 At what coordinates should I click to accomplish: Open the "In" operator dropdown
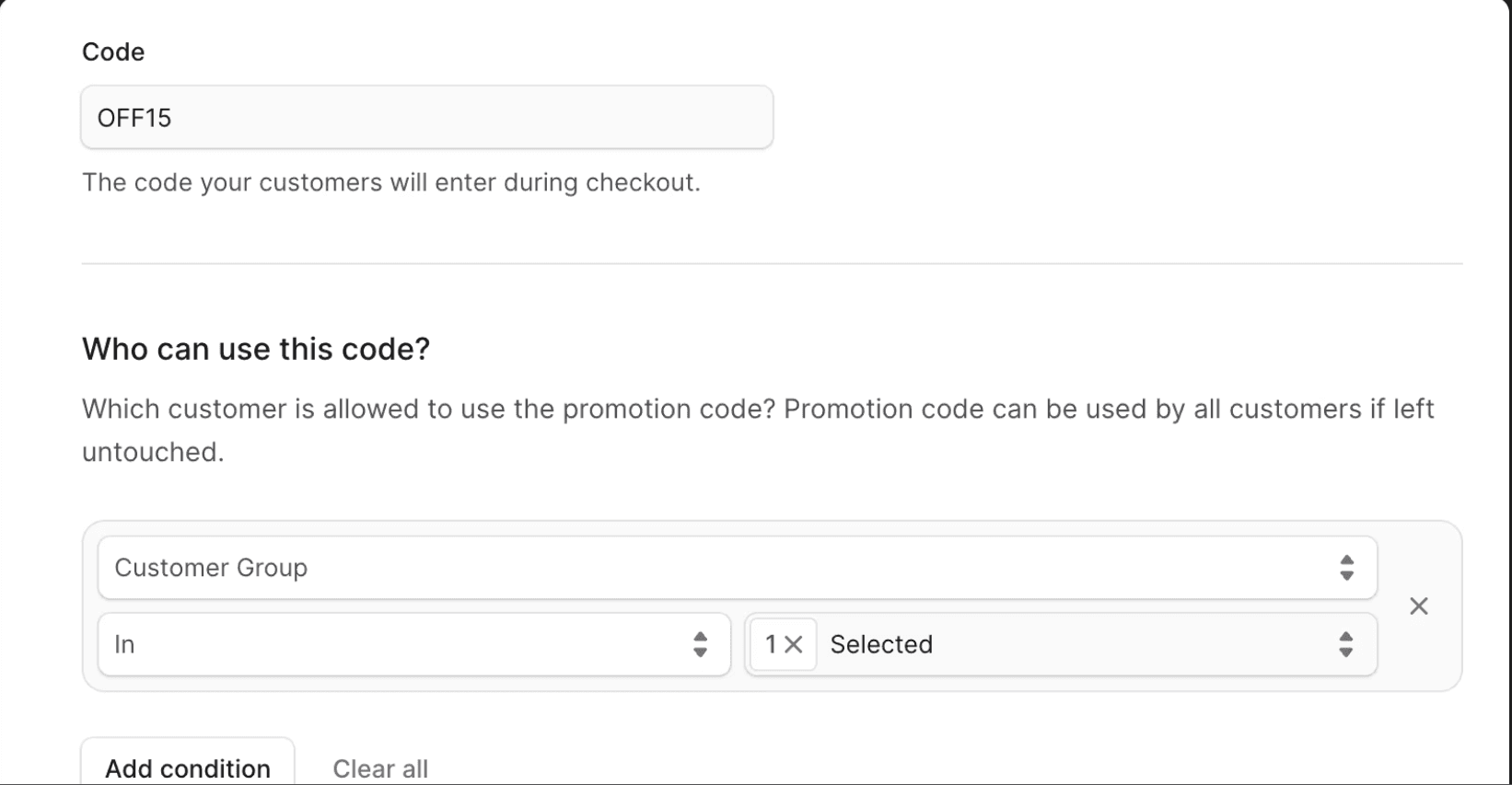pos(396,644)
